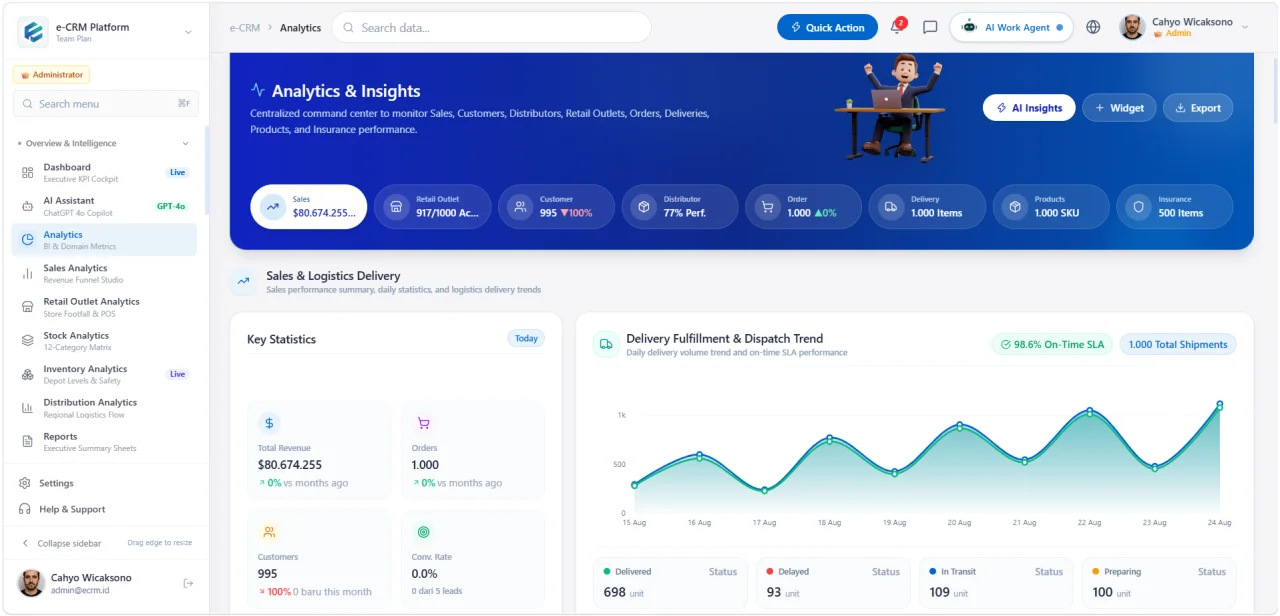Open the Delivered status card
The height and width of the screenshot is (616, 1280).
670,584
